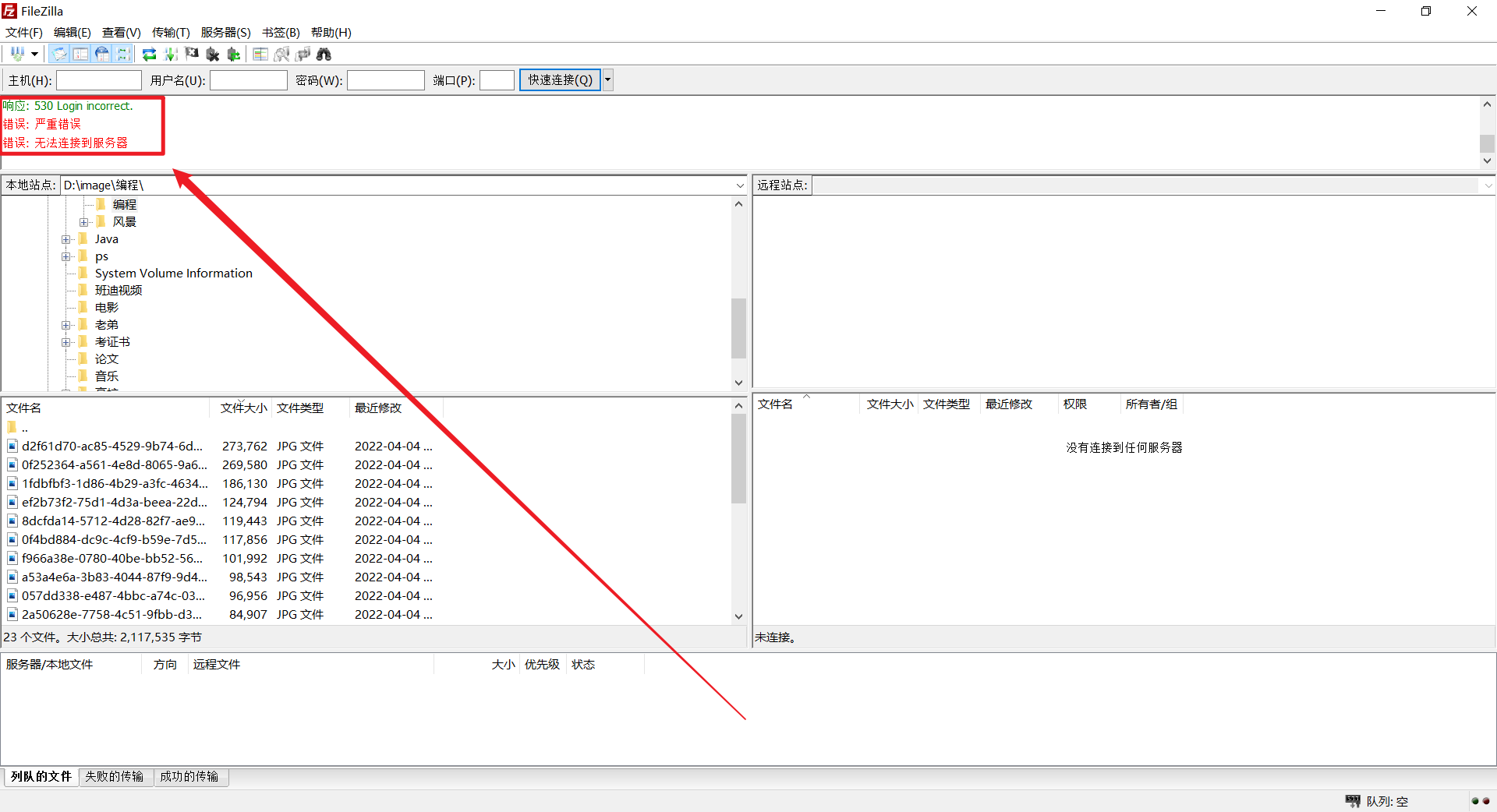Screen dimensions: 1497x812
Task: Open the 帮助(H) menu
Action: pos(331,32)
